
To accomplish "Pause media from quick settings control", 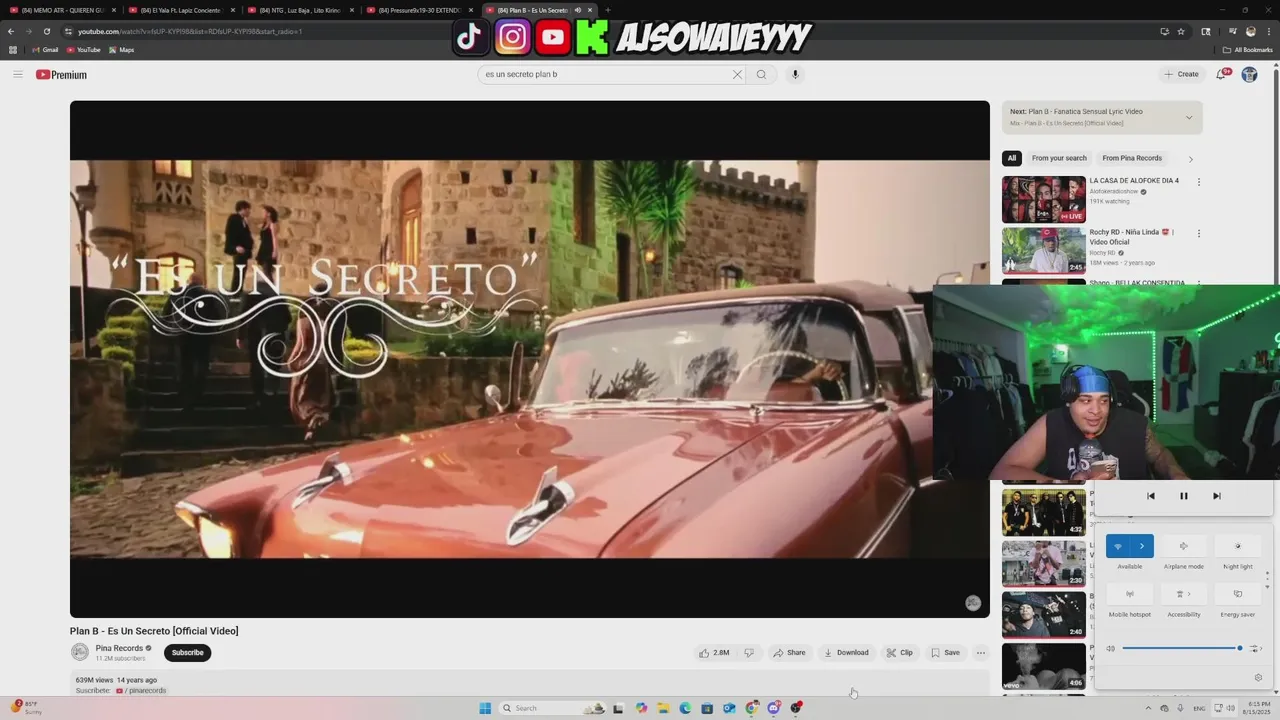I will point(1183,496).
